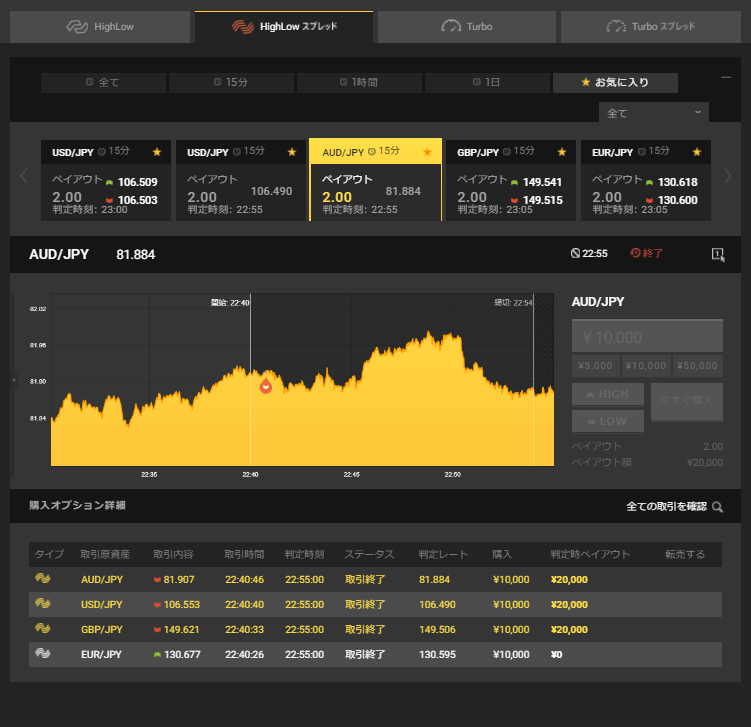Click the 81.907 trade entry value
This screenshot has height=727, width=751.
coord(179,579)
